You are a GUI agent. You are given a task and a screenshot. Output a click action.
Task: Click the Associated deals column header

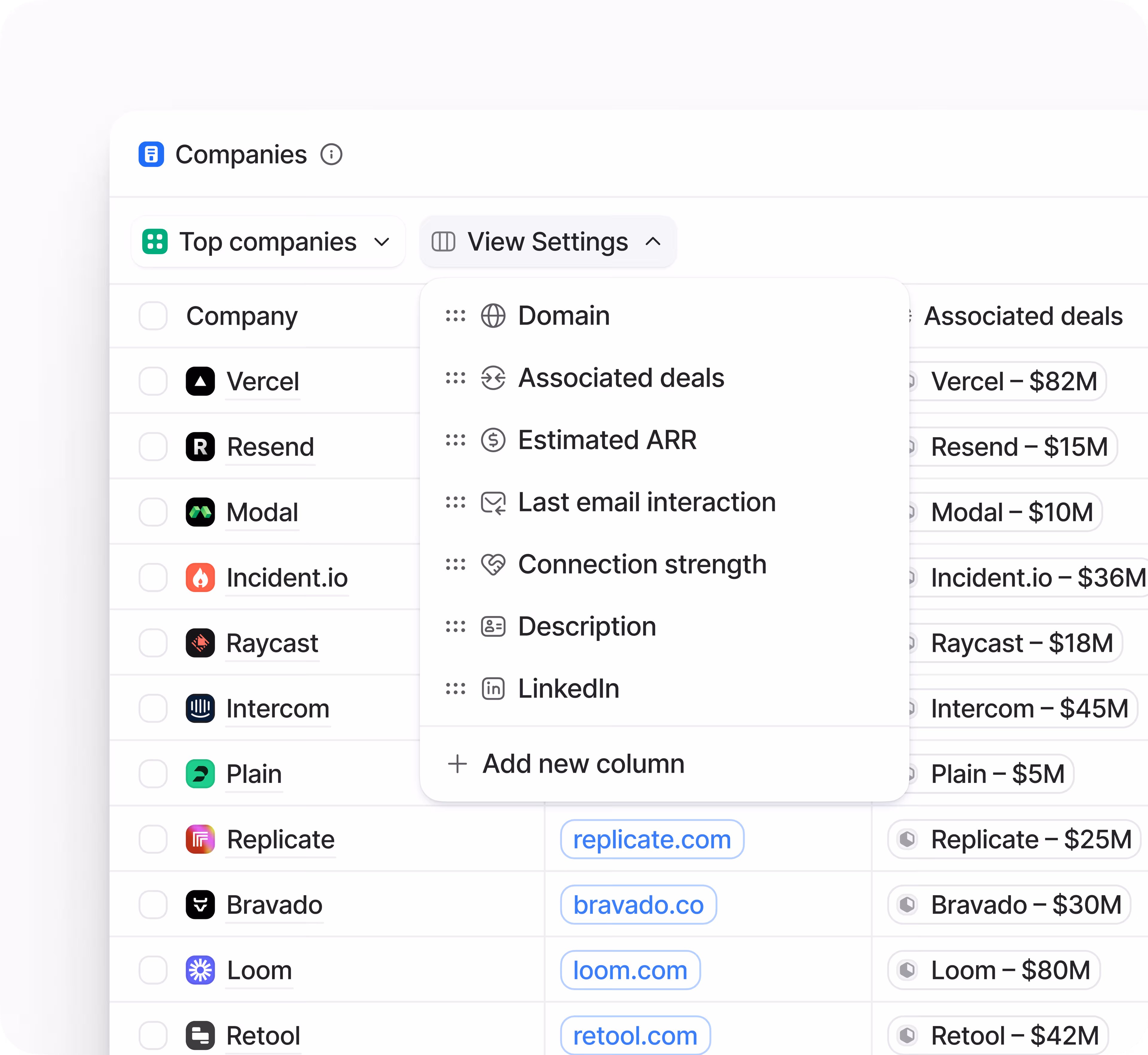1023,316
